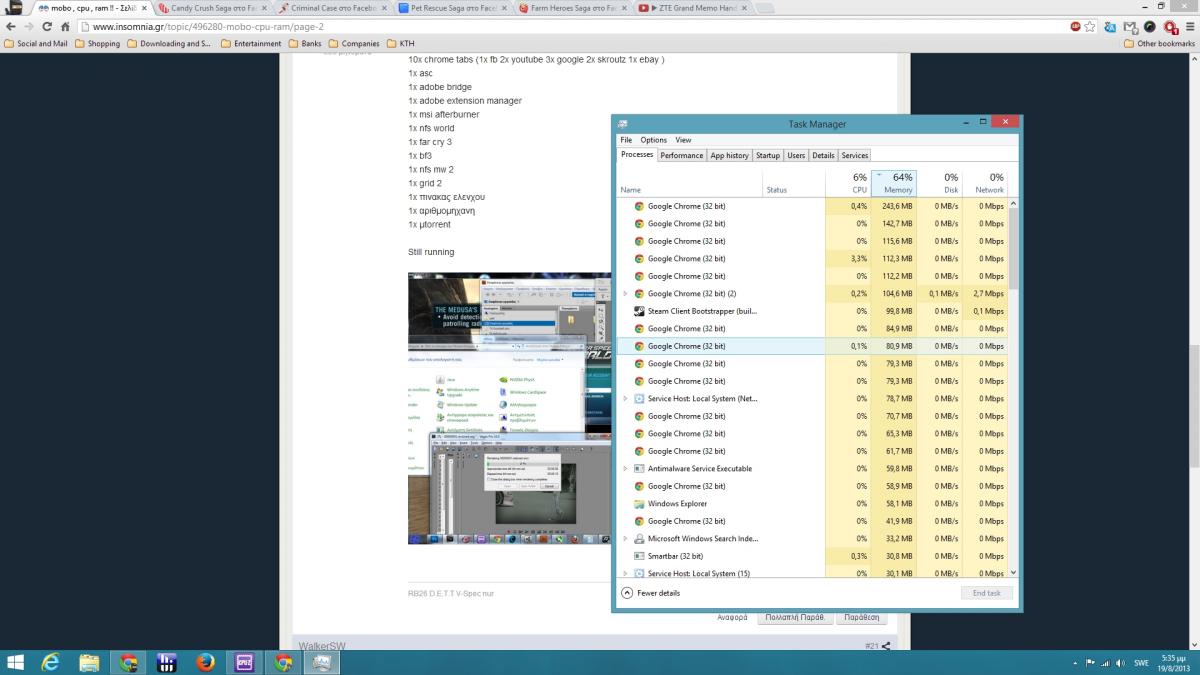Expand Service Host: Local System (Net...) group
The width and height of the screenshot is (1200, 675).
(625, 398)
